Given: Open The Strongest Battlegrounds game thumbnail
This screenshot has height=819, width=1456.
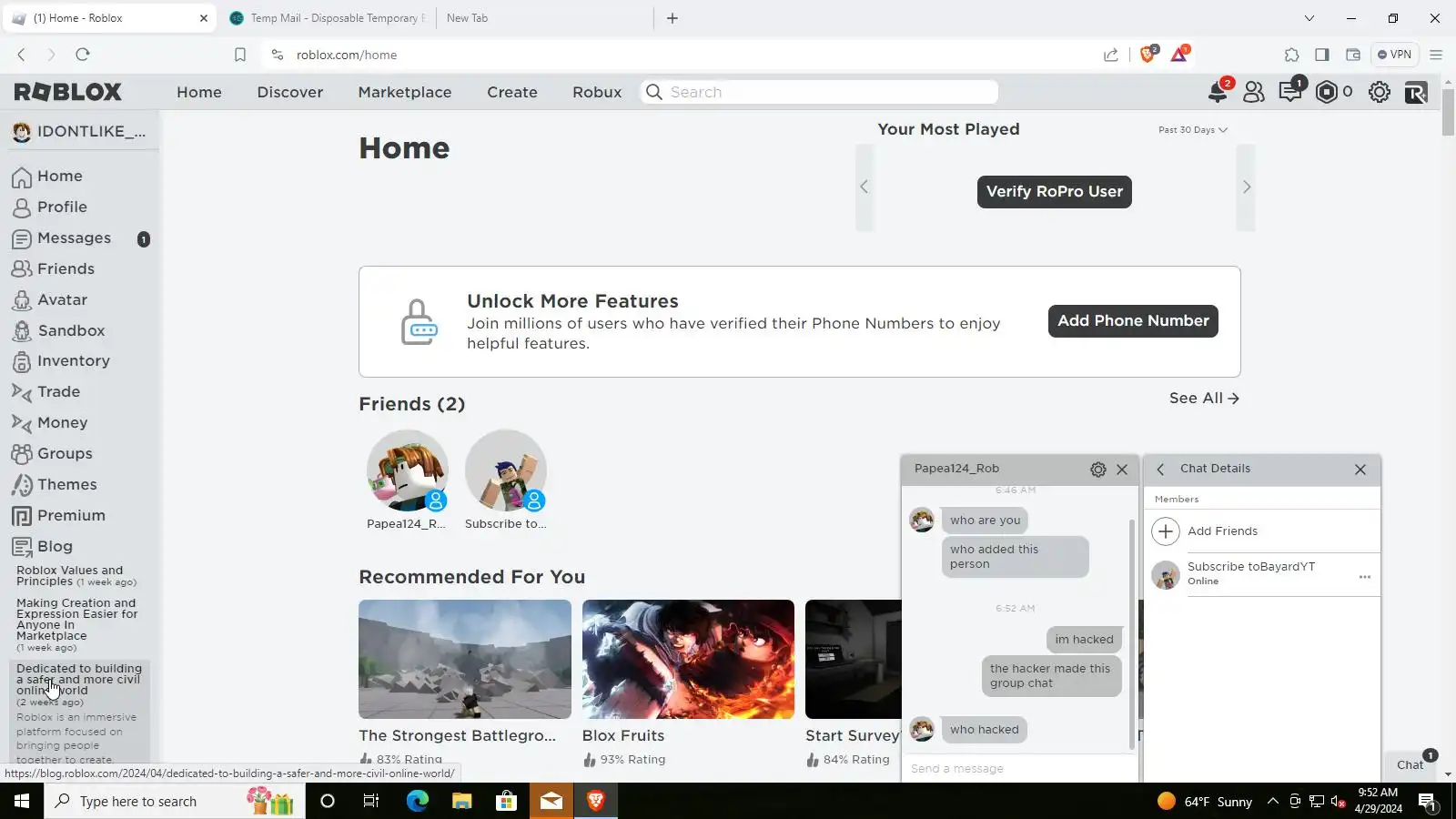Looking at the screenshot, I should pyautogui.click(x=465, y=659).
